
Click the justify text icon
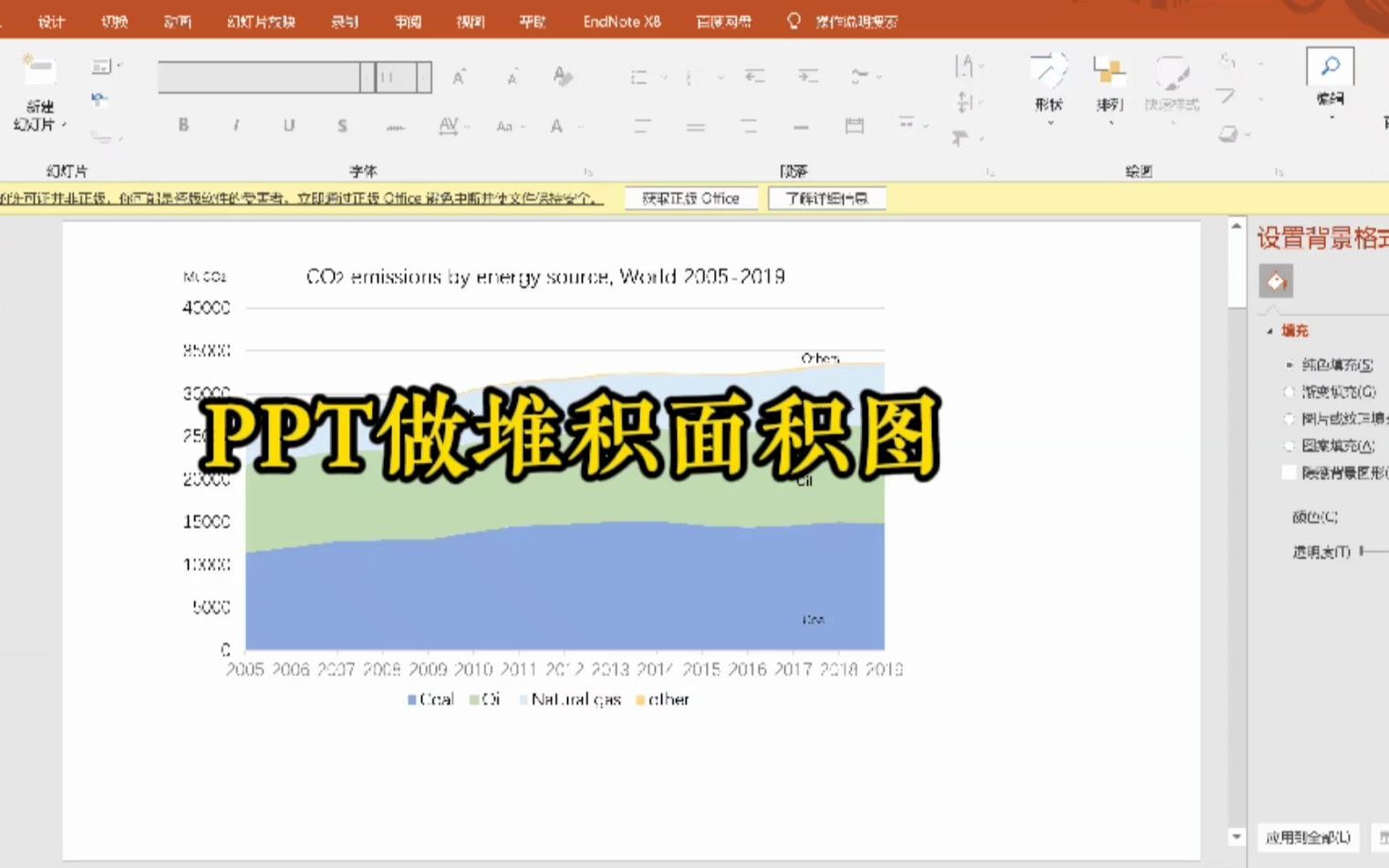801,127
